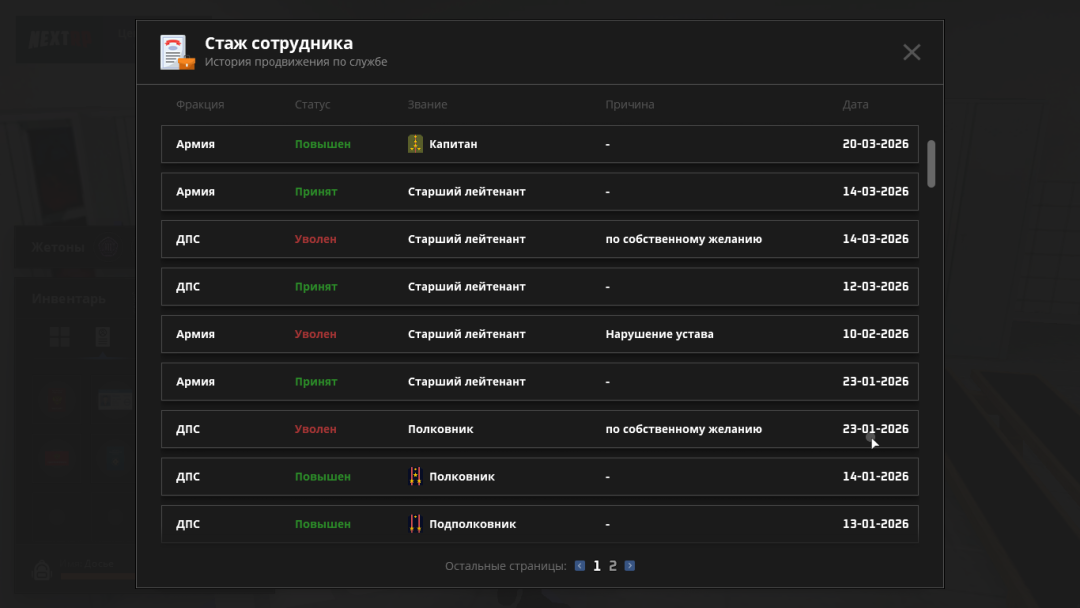Click the date 10-02-2026
The width and height of the screenshot is (1080, 608).
(x=875, y=334)
